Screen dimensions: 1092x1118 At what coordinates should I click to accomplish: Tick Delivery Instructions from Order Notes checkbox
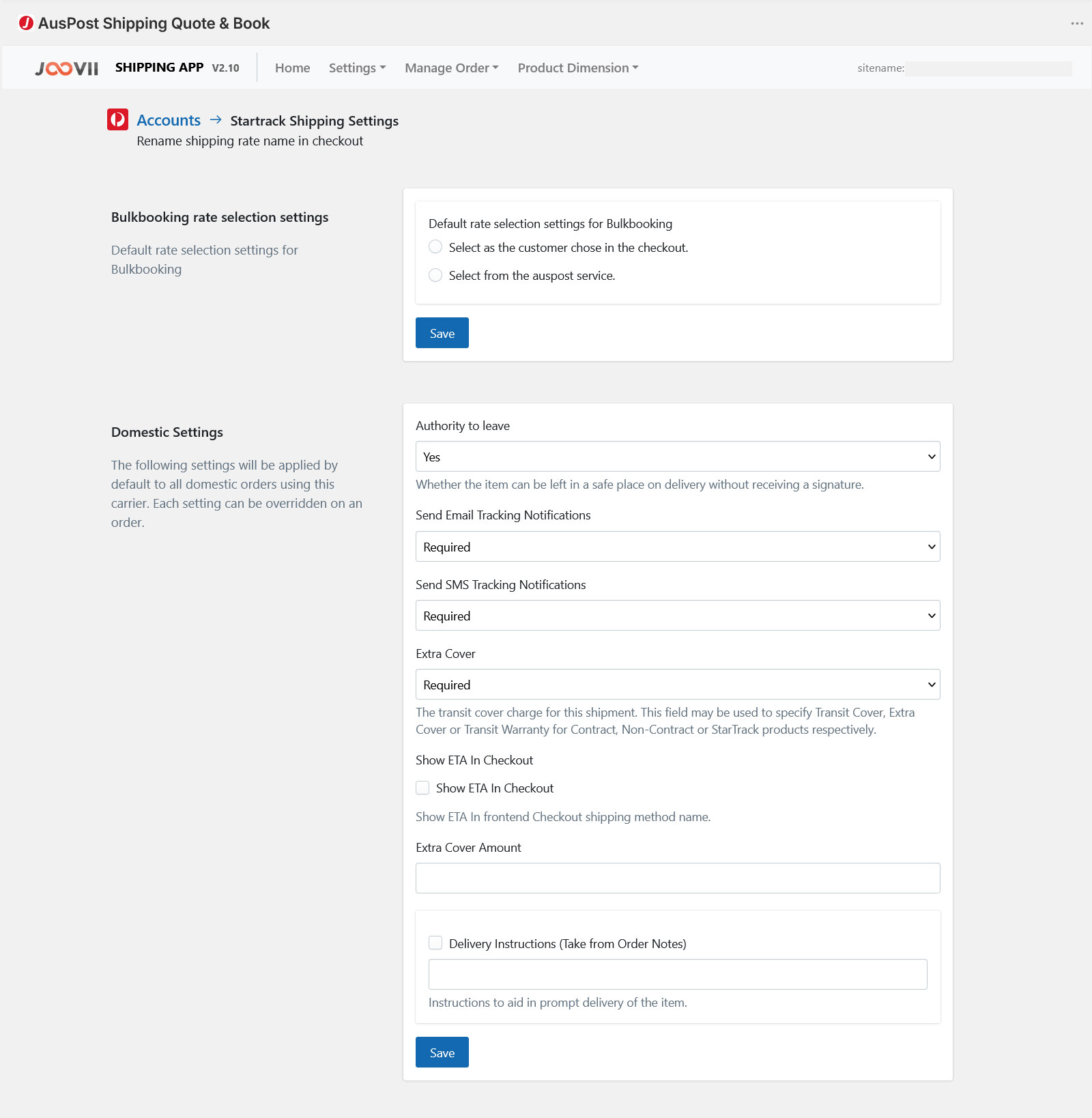pyautogui.click(x=435, y=943)
